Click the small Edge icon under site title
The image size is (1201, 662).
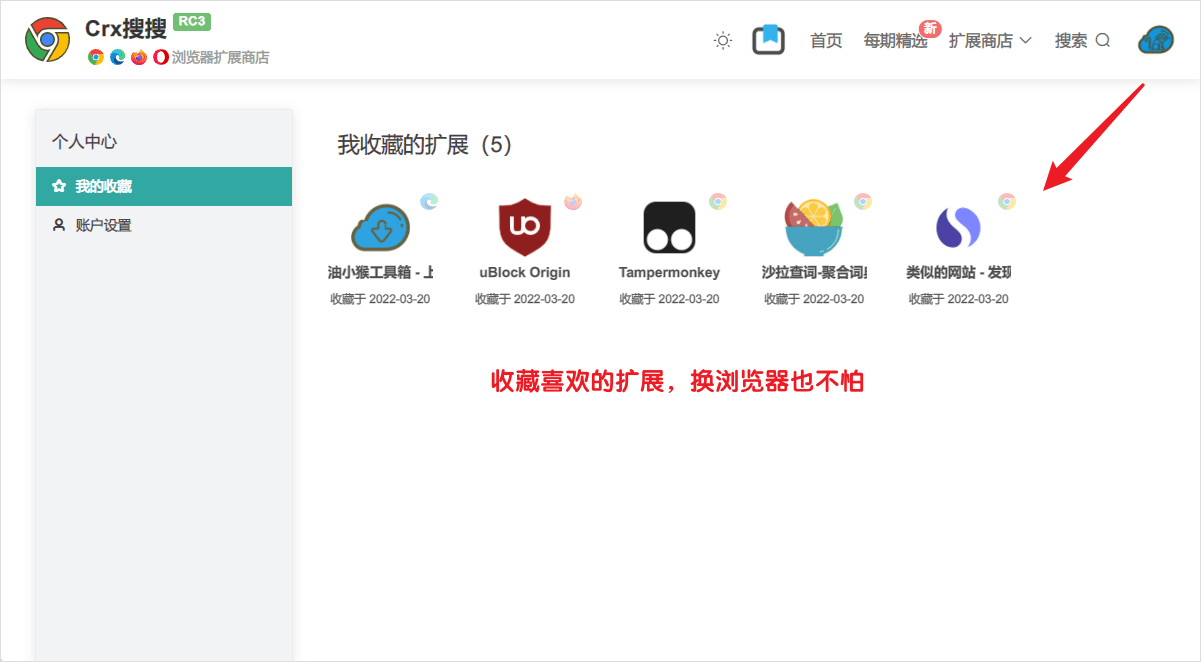117,57
